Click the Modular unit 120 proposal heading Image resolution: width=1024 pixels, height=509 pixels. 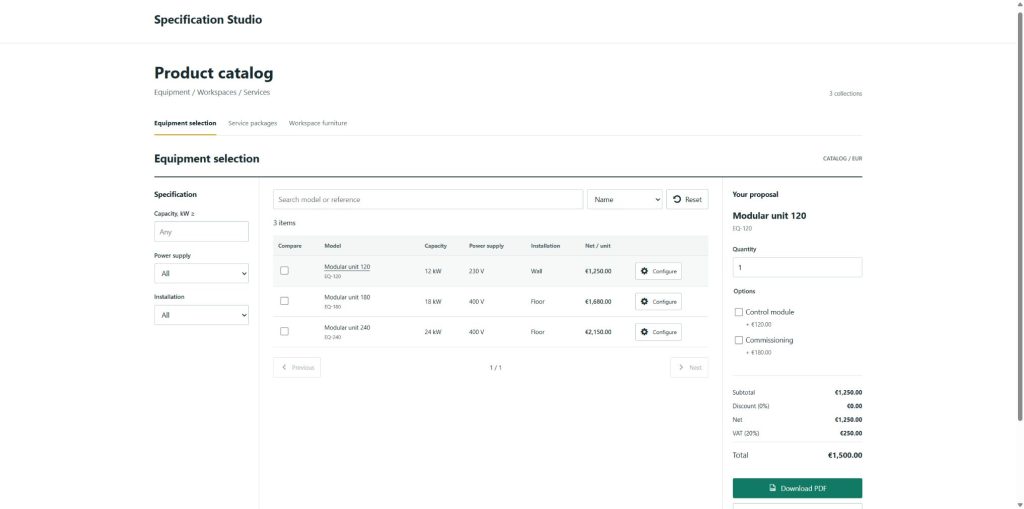[x=769, y=216]
